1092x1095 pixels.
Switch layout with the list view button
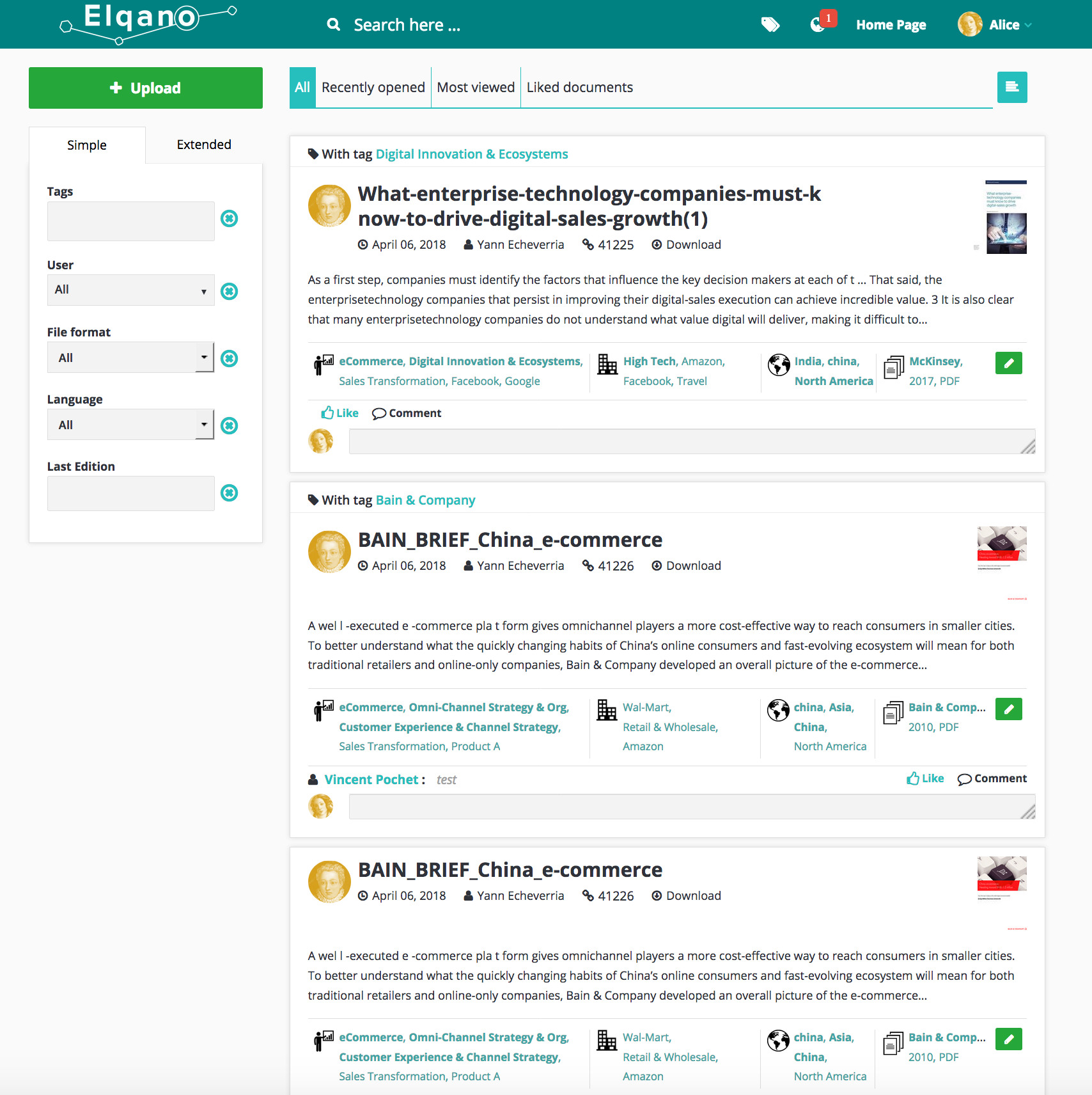tap(1012, 87)
